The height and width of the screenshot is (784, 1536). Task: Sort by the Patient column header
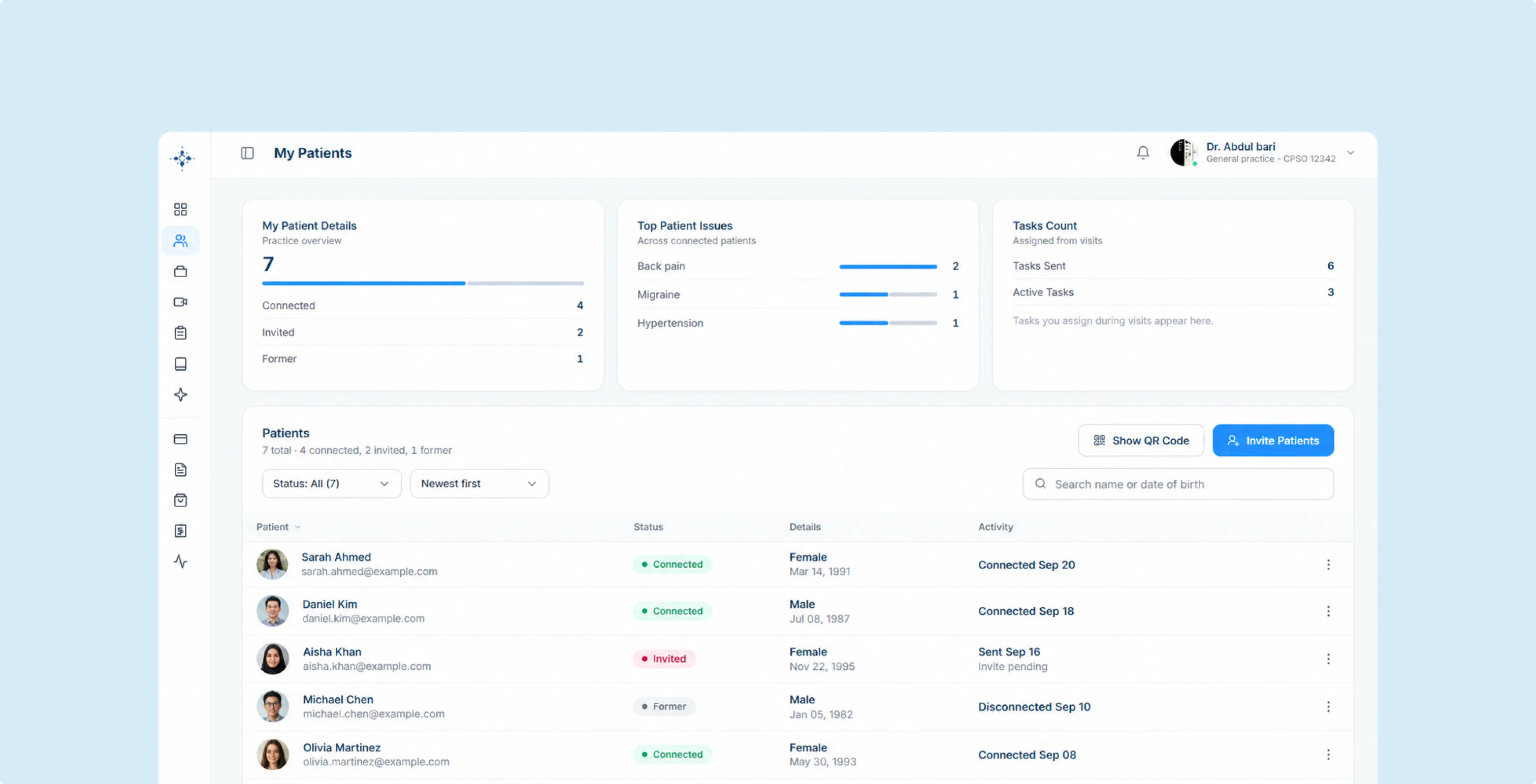tap(278, 527)
